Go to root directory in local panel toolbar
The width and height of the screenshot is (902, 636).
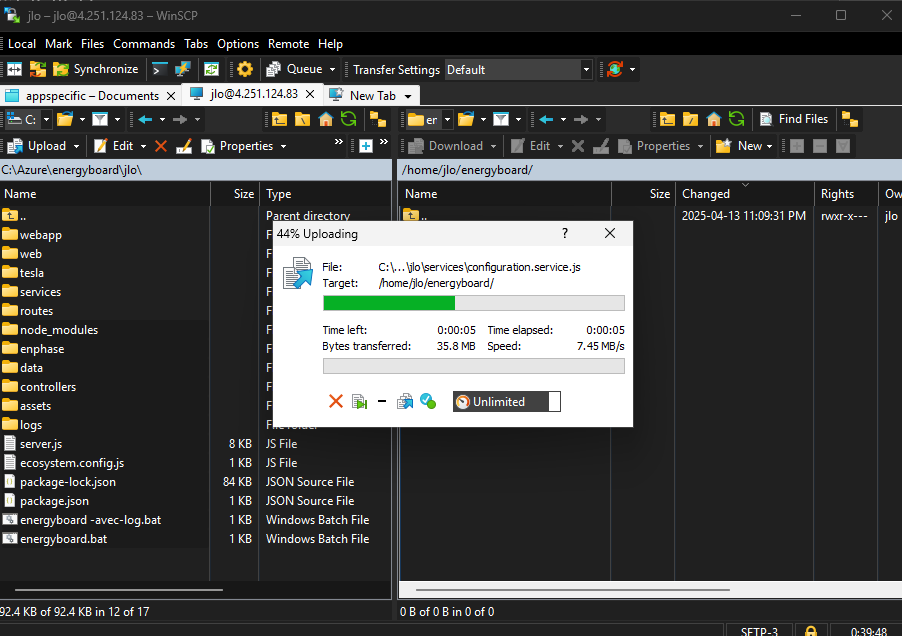pyautogui.click(x=303, y=119)
